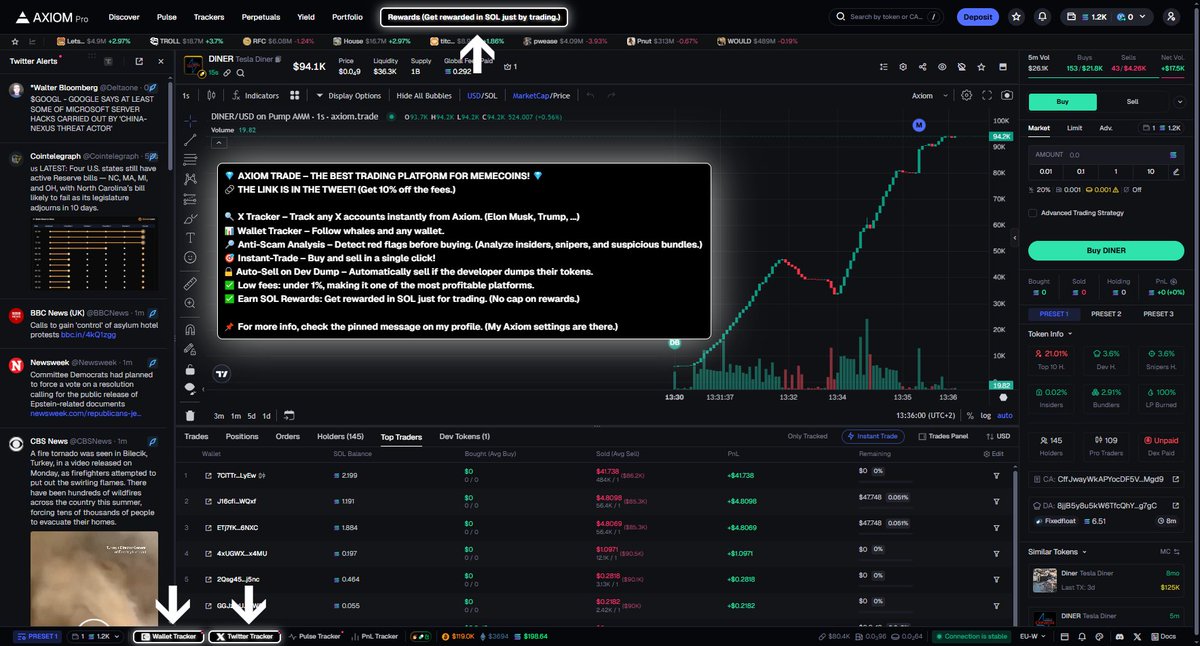Open 1s timeframe interval selector
This screenshot has height=646, width=1200.
pos(186,95)
